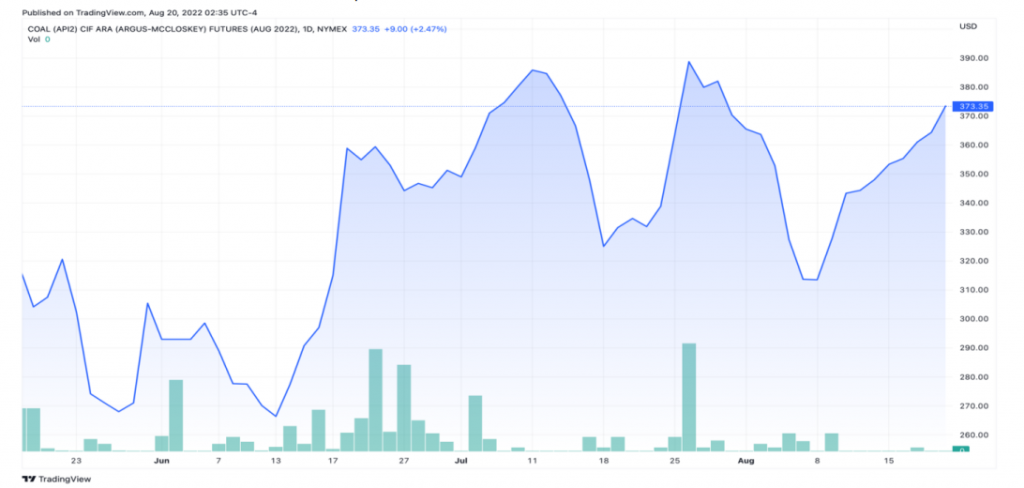
Task: Click the 'NYMEX' exchange label
Action: pyautogui.click(x=334, y=29)
